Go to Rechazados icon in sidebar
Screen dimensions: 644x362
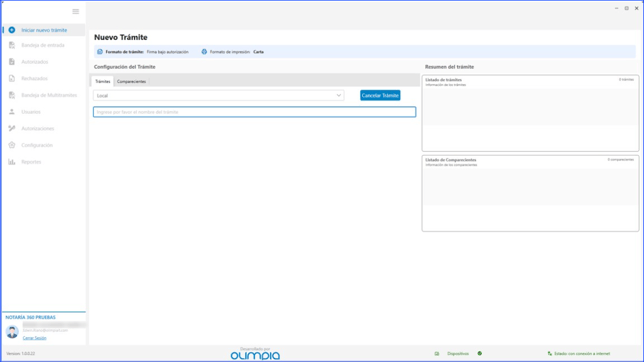pyautogui.click(x=12, y=78)
